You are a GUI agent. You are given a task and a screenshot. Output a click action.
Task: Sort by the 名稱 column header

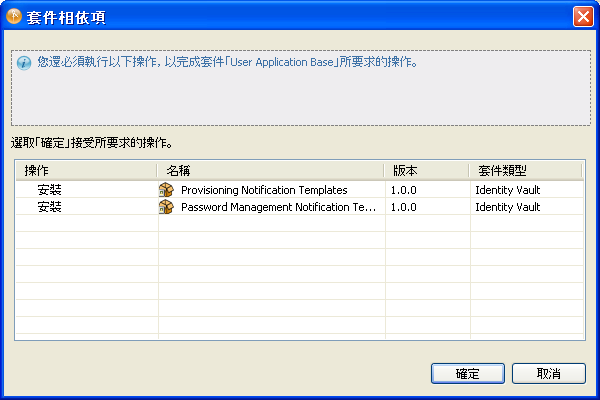pos(271,170)
